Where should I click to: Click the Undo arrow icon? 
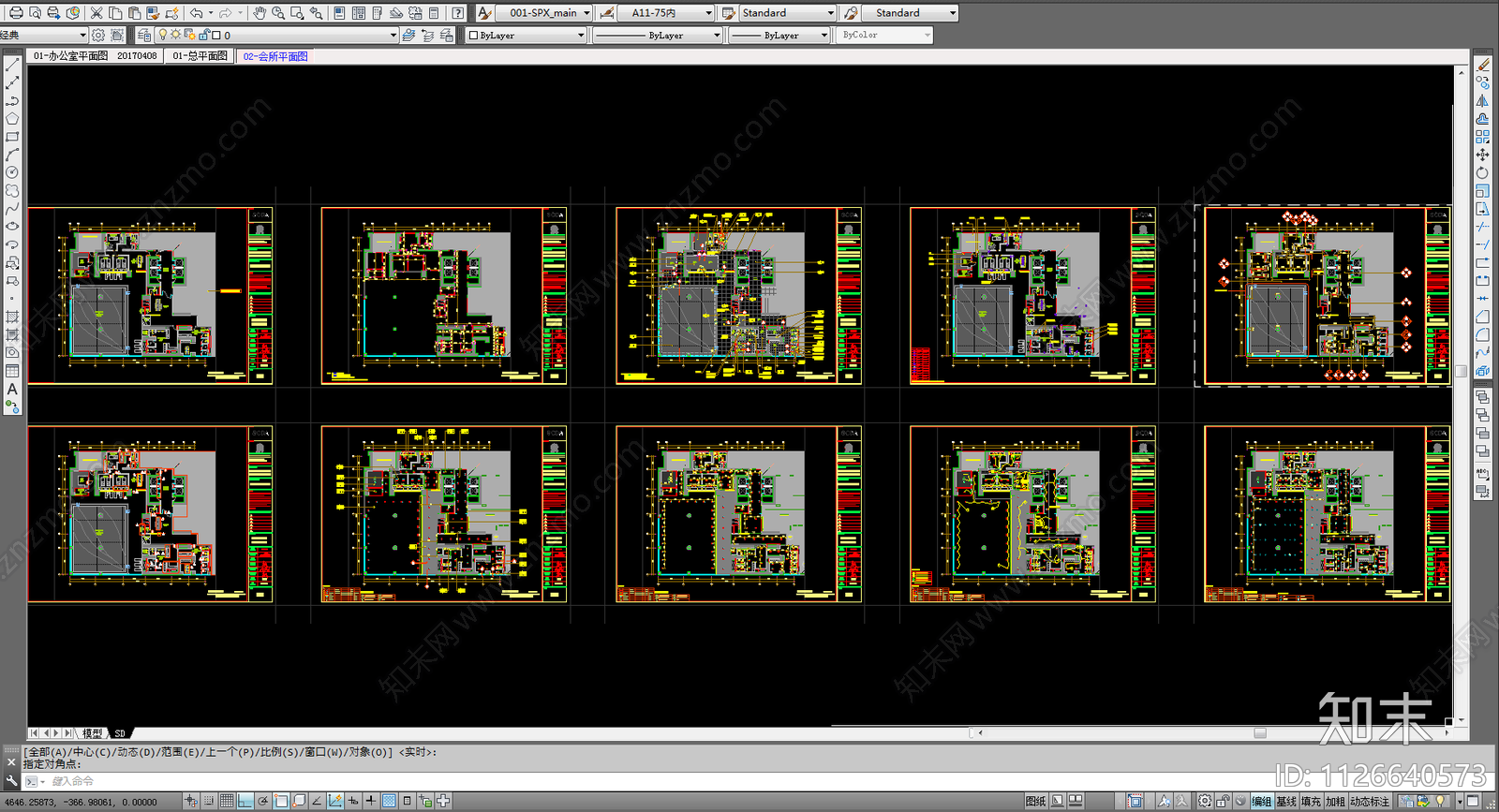tap(196, 13)
